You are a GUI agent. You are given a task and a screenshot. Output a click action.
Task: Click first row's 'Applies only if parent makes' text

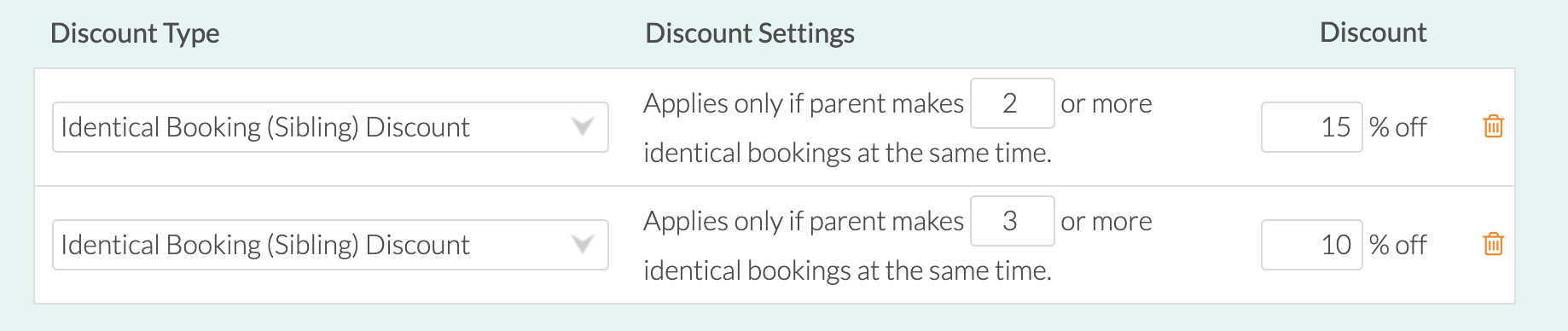pos(804,103)
